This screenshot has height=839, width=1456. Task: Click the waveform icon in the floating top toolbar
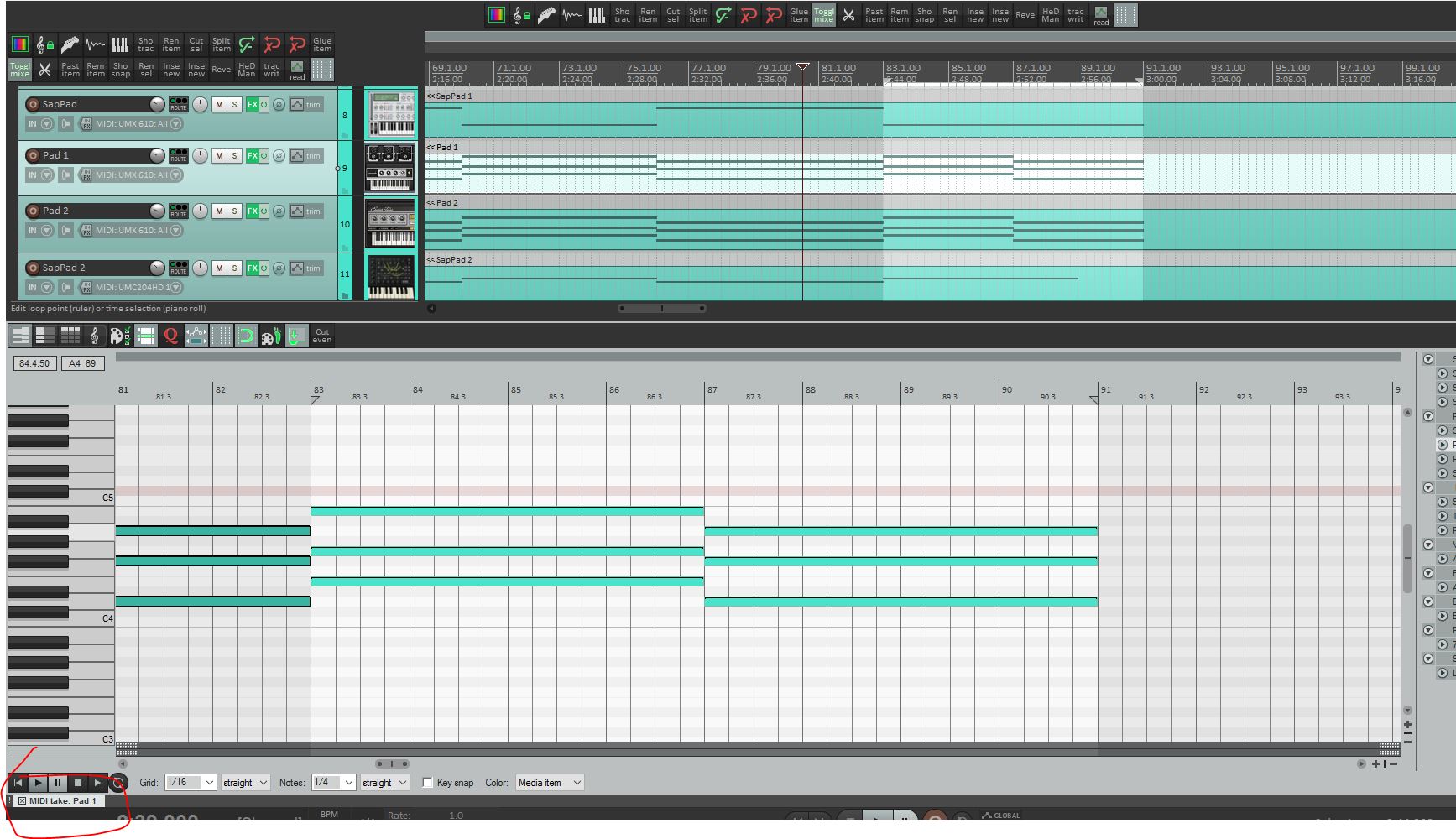point(572,15)
